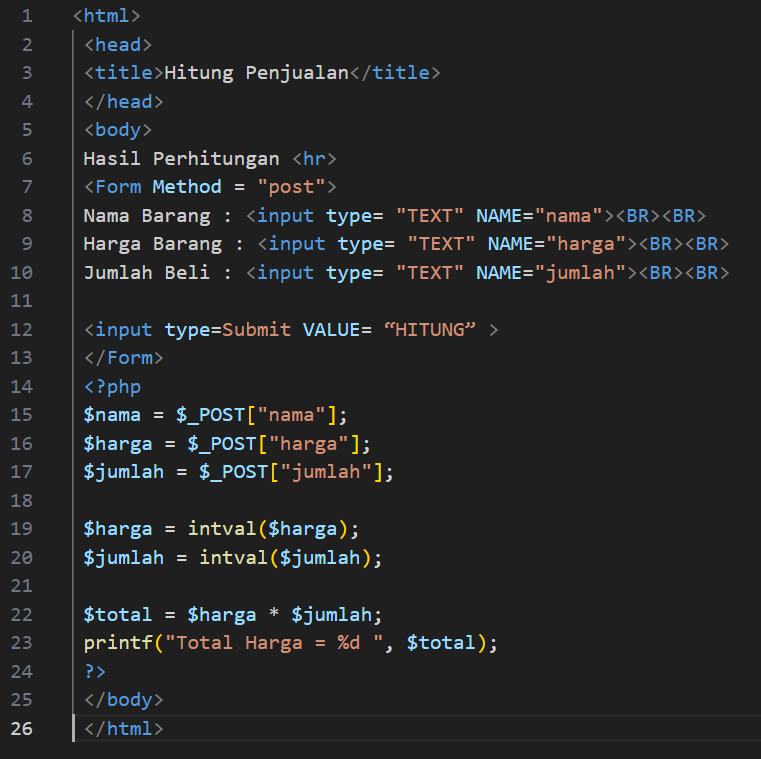Screen dimensions: 761x759
Task: Click line number 1 in the gutter
Action: pos(26,16)
